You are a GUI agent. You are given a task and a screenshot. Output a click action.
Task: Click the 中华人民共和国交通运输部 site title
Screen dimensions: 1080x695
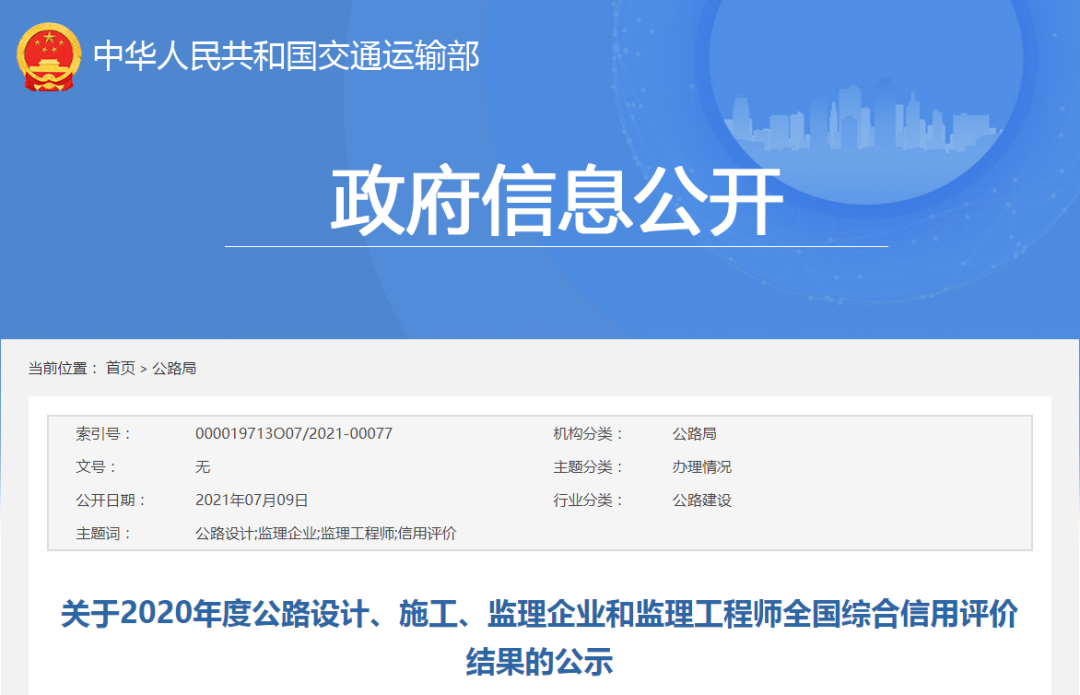click(286, 56)
